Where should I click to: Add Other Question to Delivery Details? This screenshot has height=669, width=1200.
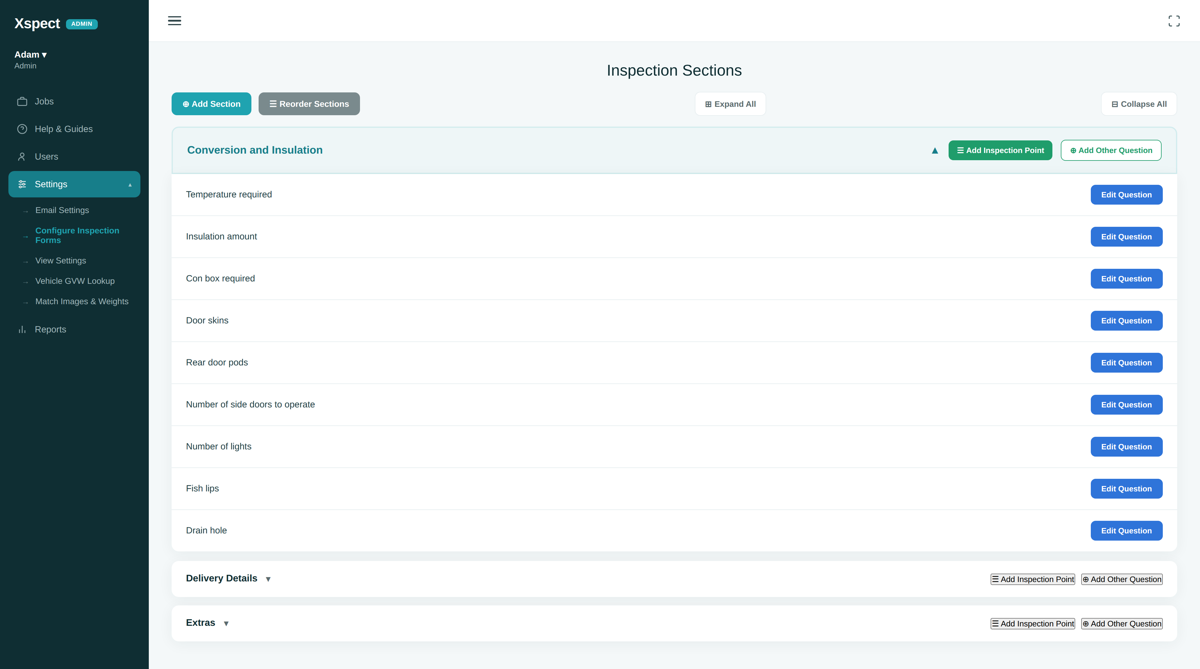pyautogui.click(x=1122, y=579)
